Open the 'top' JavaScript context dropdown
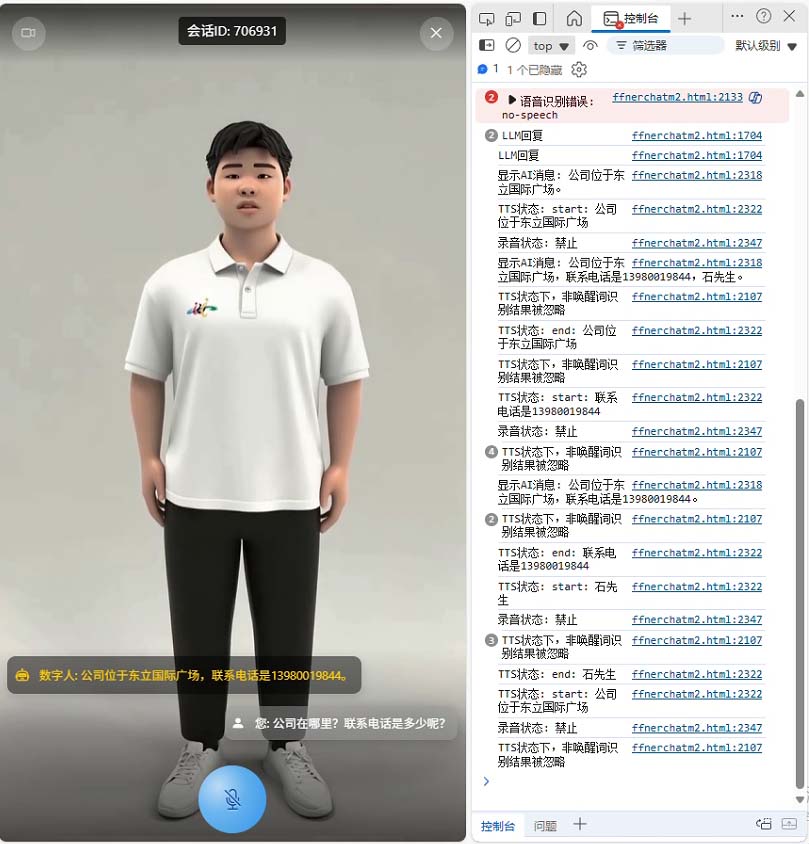Viewport: 809px width, 844px height. tap(552, 46)
